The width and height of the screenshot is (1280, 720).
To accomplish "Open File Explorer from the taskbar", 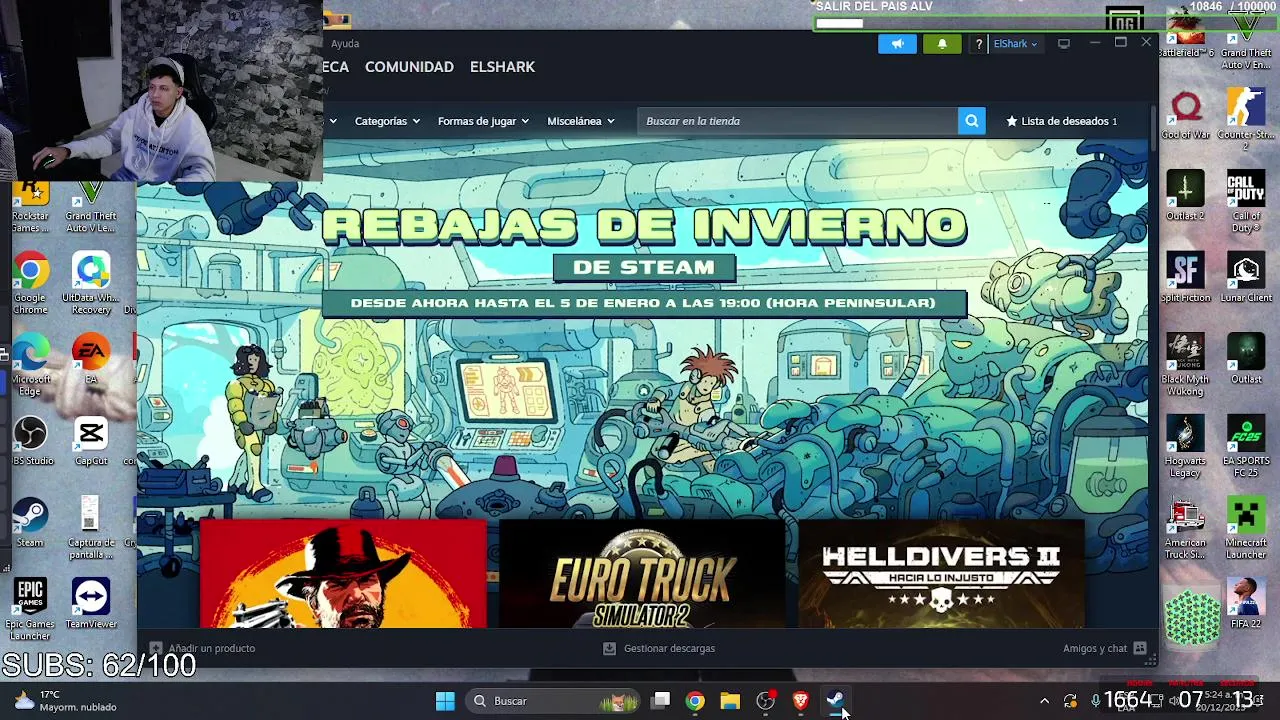I will tap(730, 701).
